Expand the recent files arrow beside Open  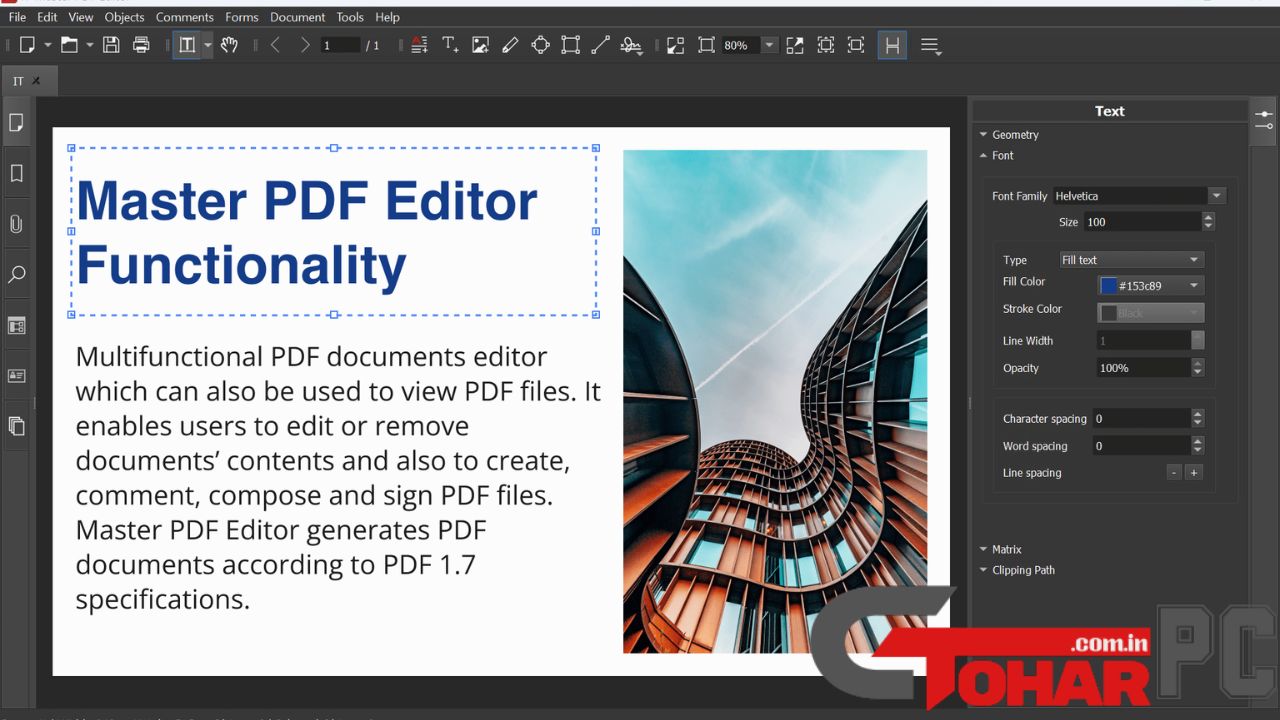click(89, 45)
